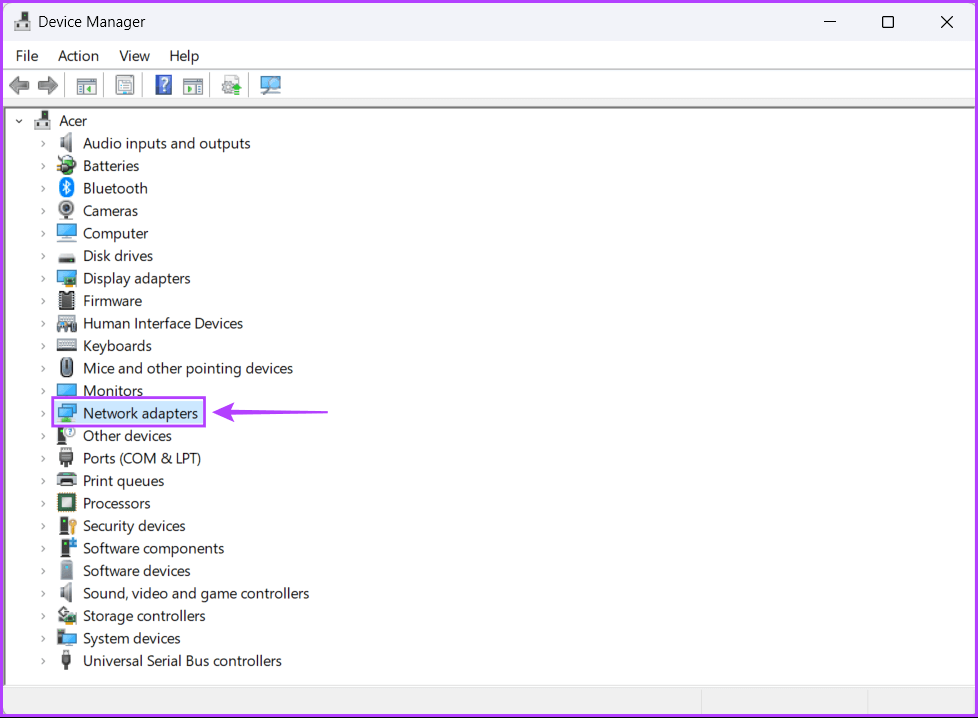Click the Help toolbar icon with question mark
This screenshot has height=718, width=978.
coord(164,85)
